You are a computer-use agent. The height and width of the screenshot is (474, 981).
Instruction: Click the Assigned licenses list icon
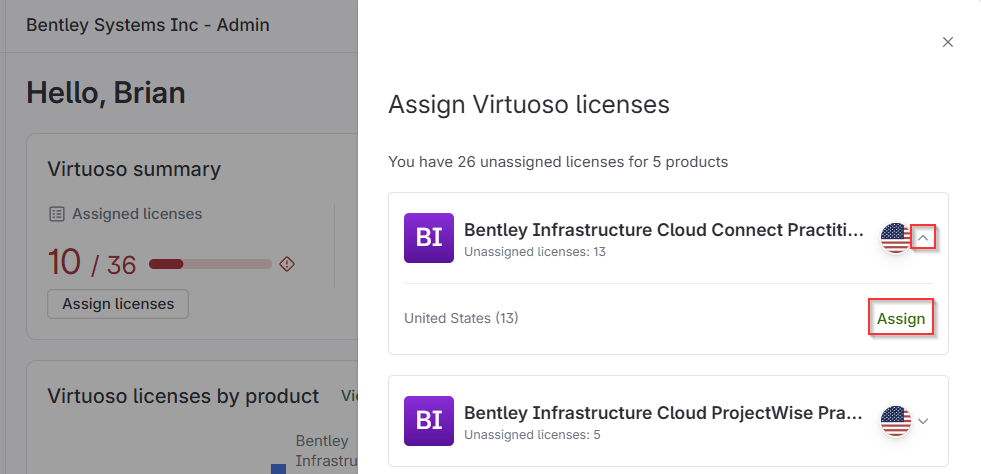point(56,214)
